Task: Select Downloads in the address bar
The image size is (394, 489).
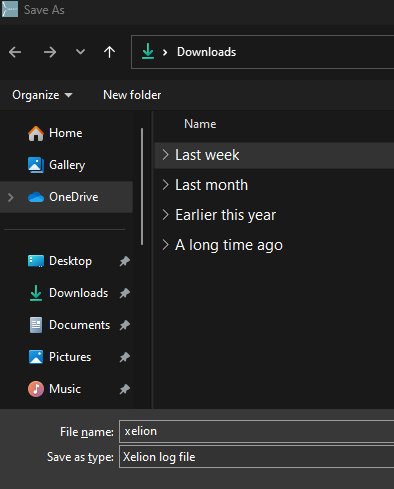Action: pyautogui.click(x=206, y=52)
